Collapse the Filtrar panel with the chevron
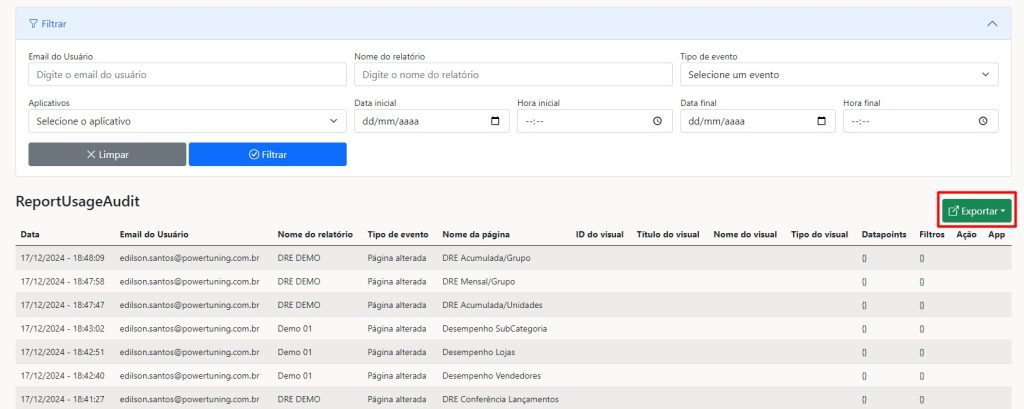This screenshot has height=409, width=1024. 991,23
